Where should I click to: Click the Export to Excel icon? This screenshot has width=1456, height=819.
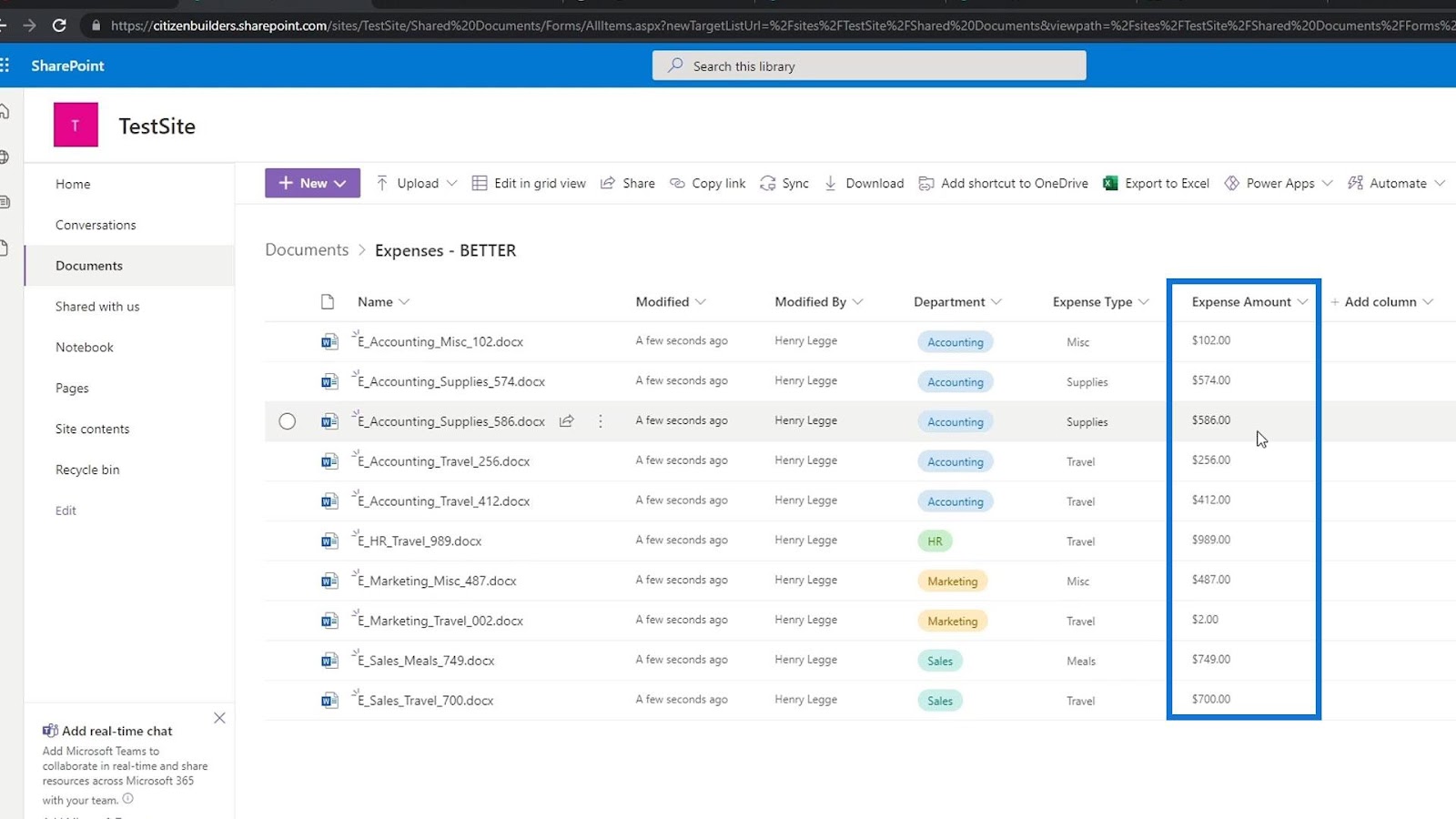1110,183
